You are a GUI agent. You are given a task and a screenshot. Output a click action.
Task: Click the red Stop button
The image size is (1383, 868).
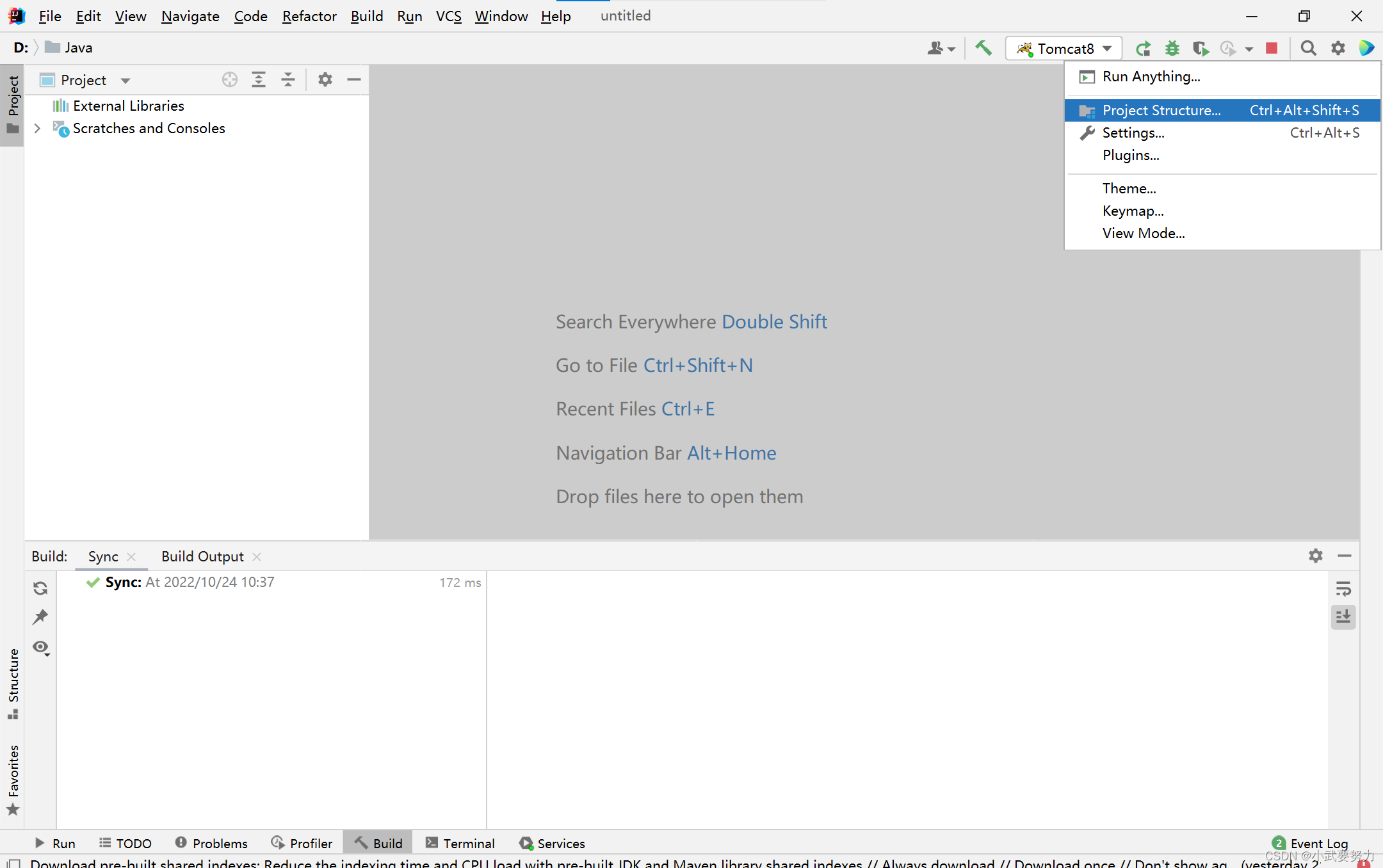1272,48
